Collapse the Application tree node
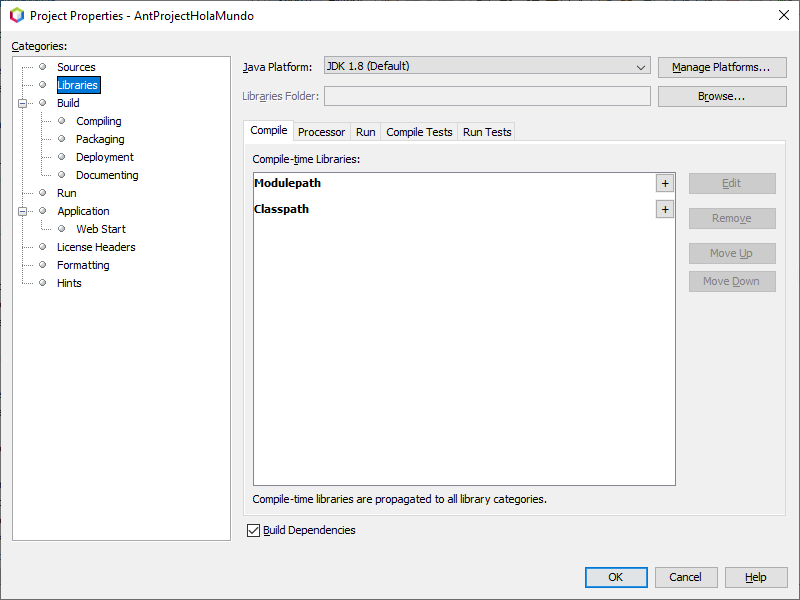 click(x=22, y=211)
